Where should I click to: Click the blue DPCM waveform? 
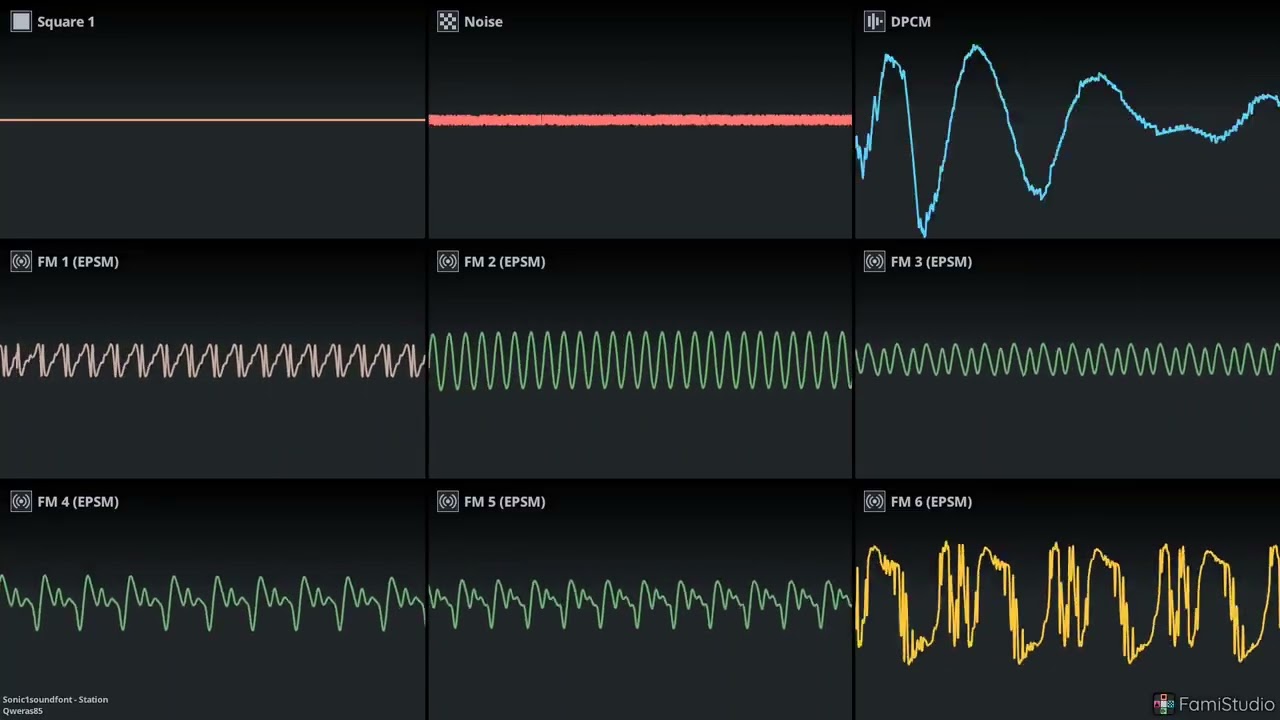point(1067,140)
